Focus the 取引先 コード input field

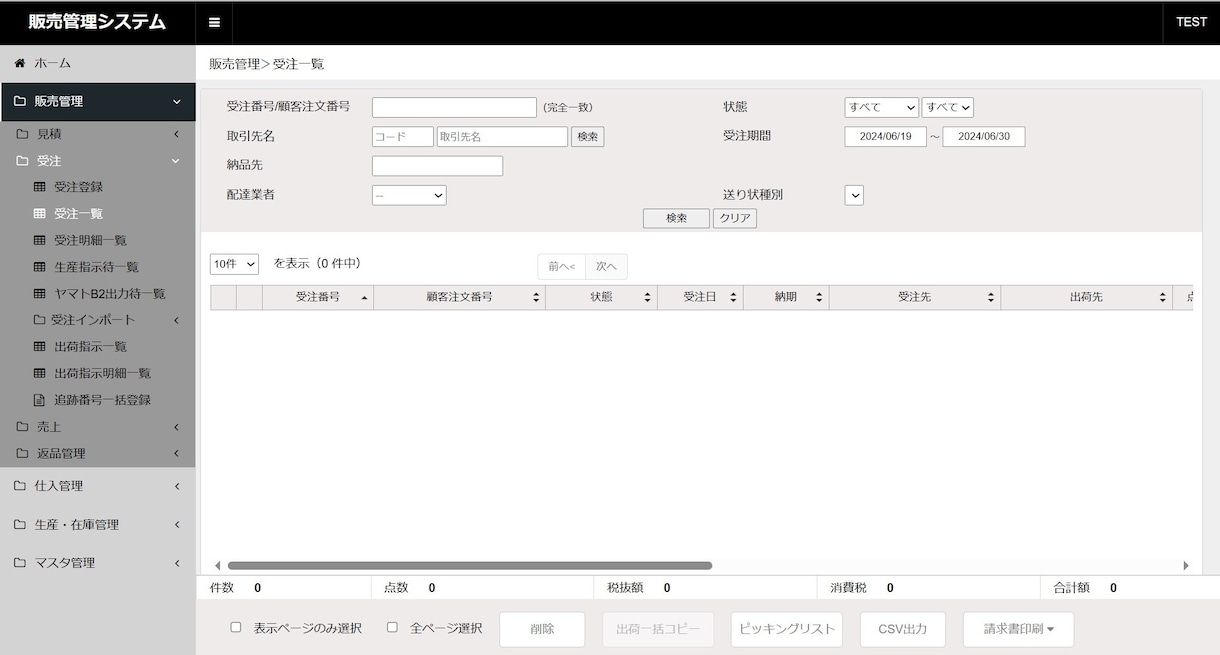click(x=403, y=137)
